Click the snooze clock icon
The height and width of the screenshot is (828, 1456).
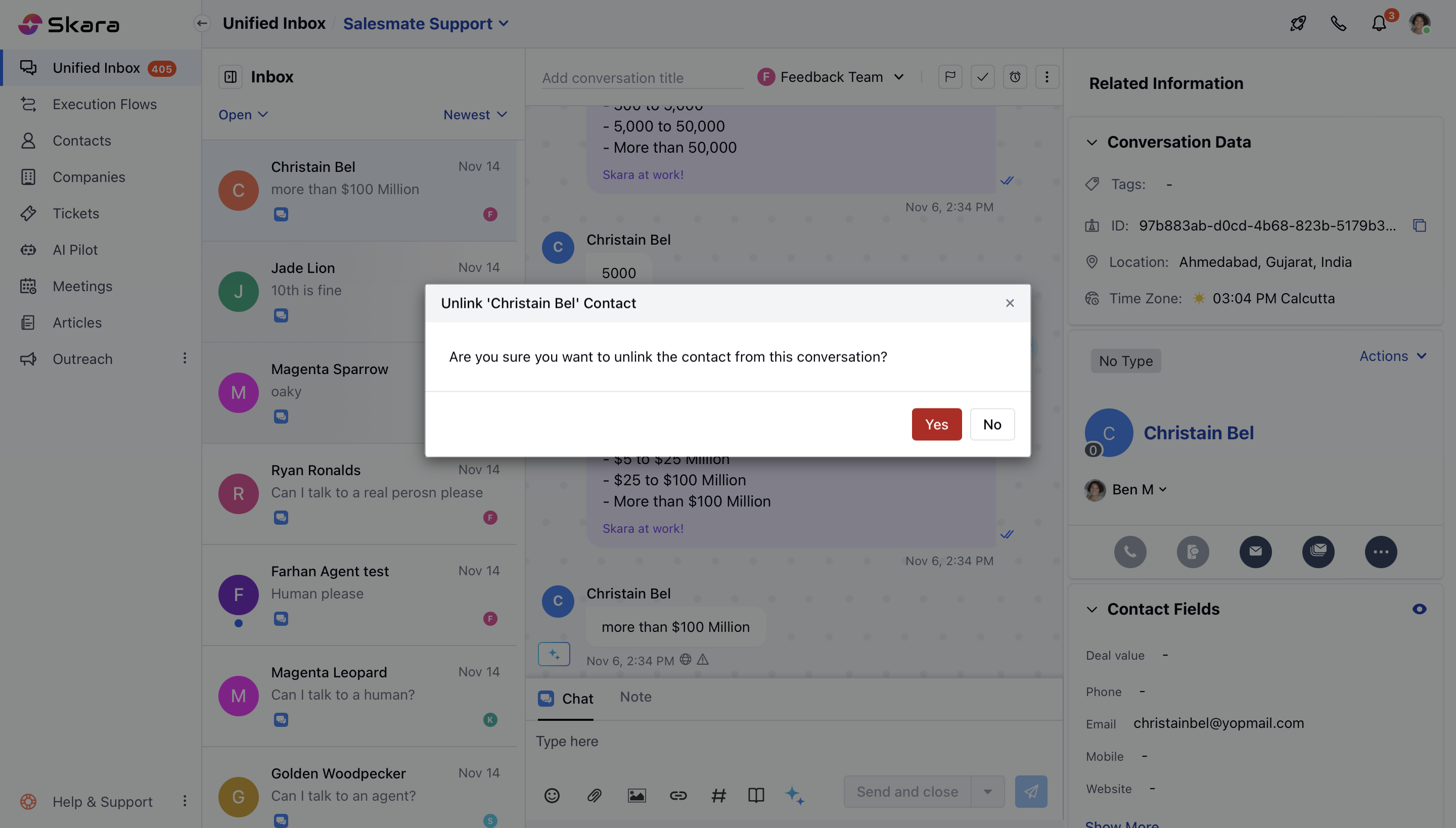1015,77
